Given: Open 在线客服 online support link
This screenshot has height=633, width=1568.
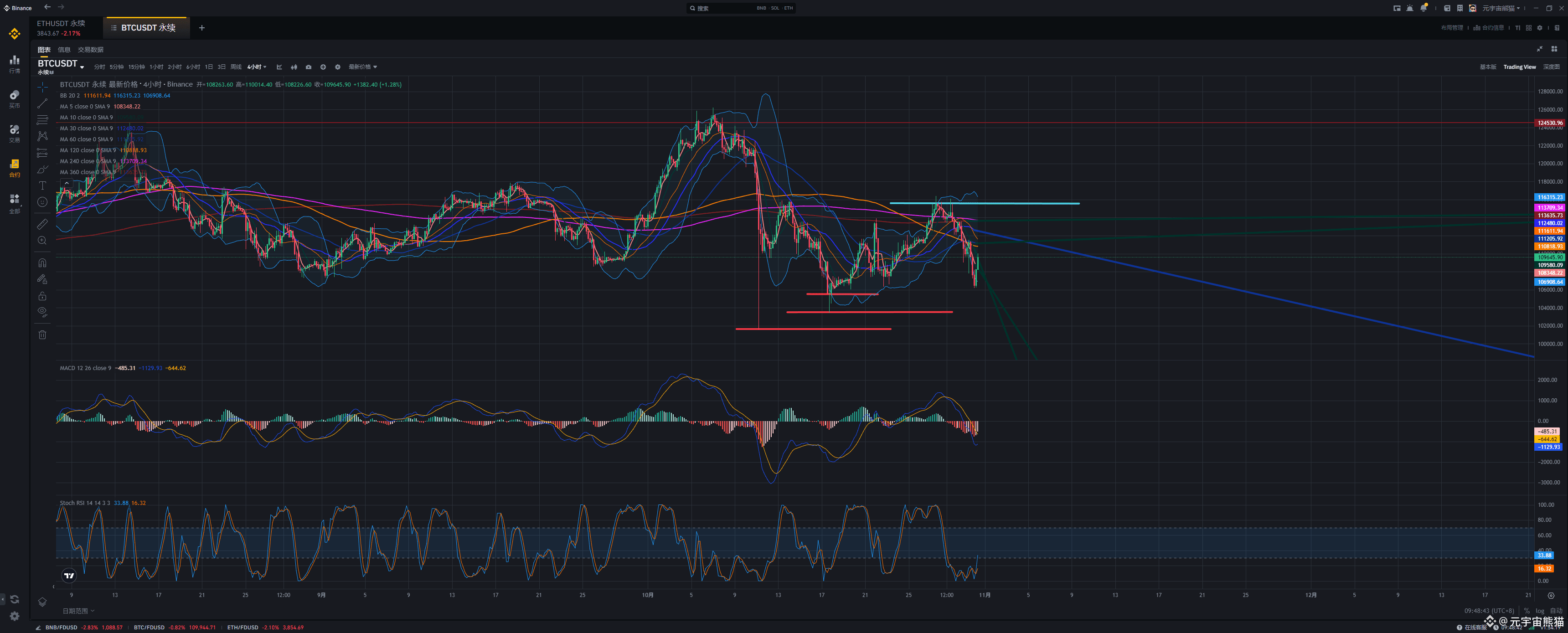Looking at the screenshot, I should [1471, 627].
